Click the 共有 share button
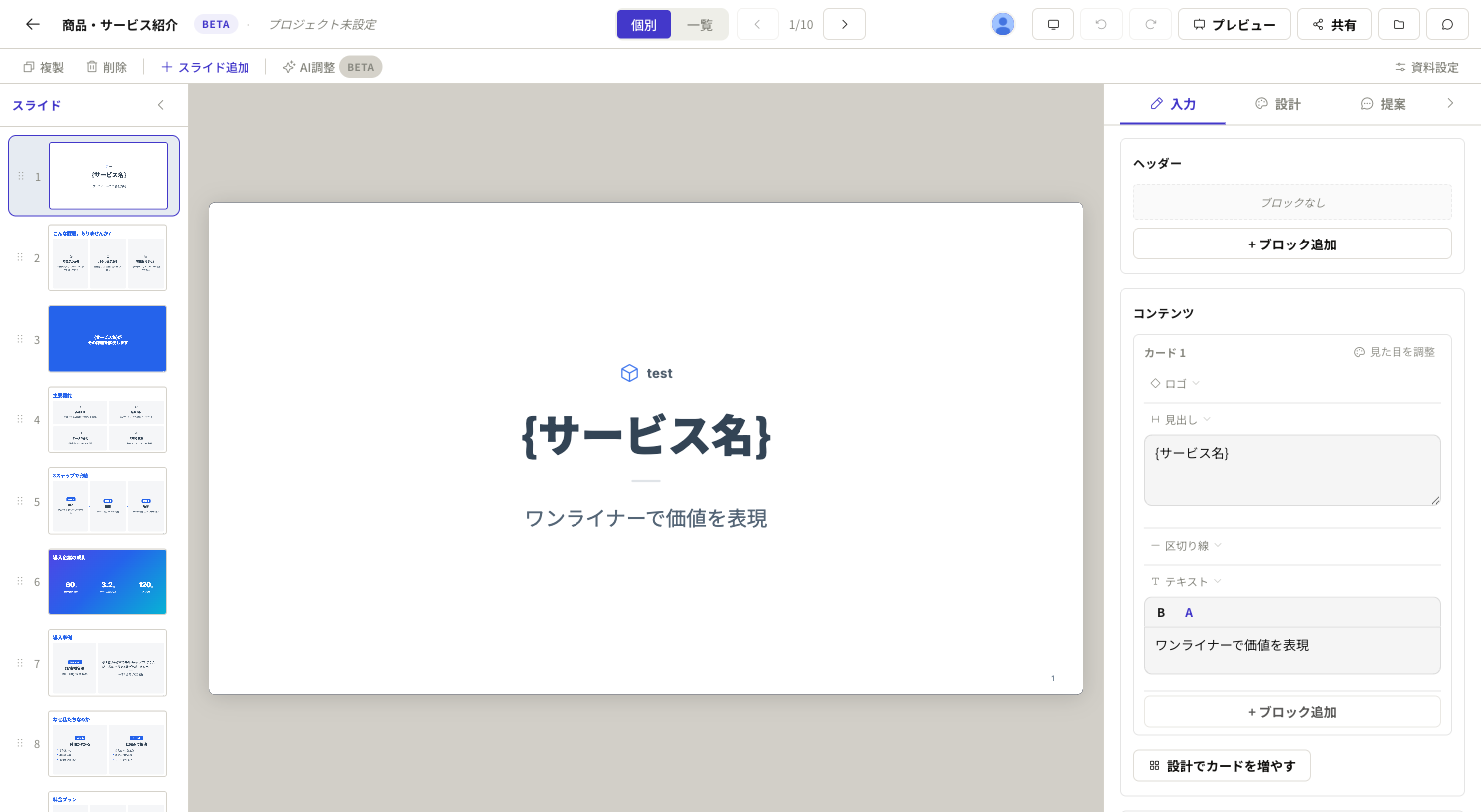Viewport: 1481px width, 812px height. pyautogui.click(x=1334, y=24)
